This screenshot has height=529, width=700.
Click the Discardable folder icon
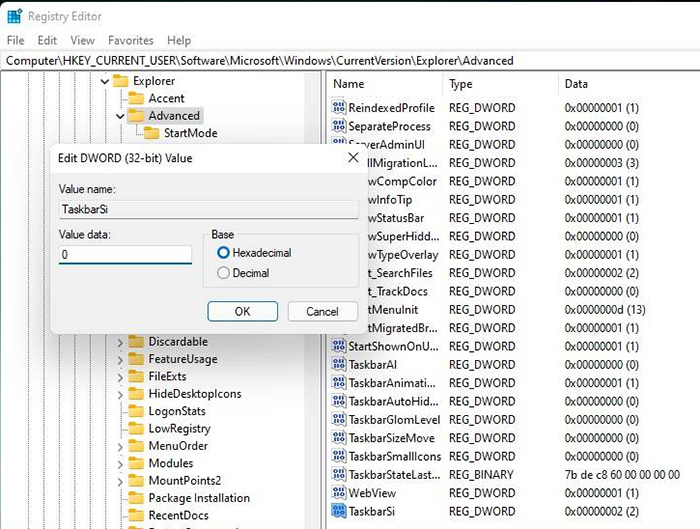click(136, 342)
